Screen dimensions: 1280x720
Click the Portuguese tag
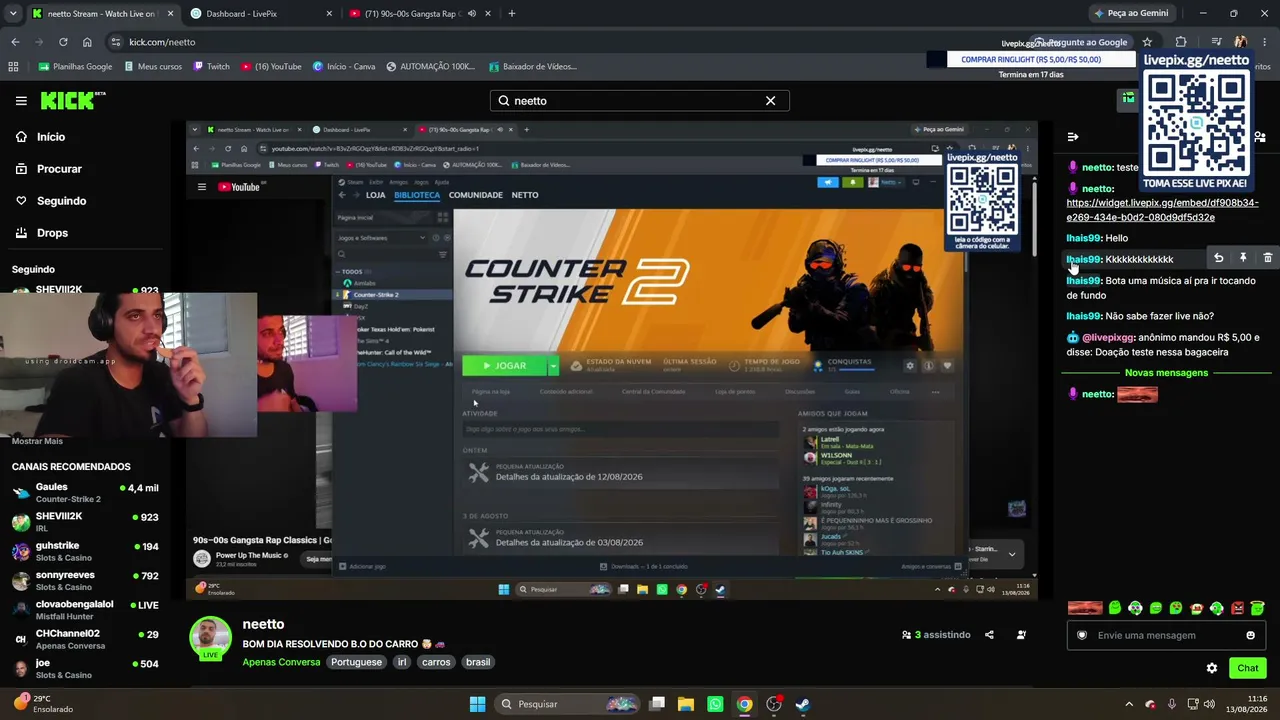(357, 662)
